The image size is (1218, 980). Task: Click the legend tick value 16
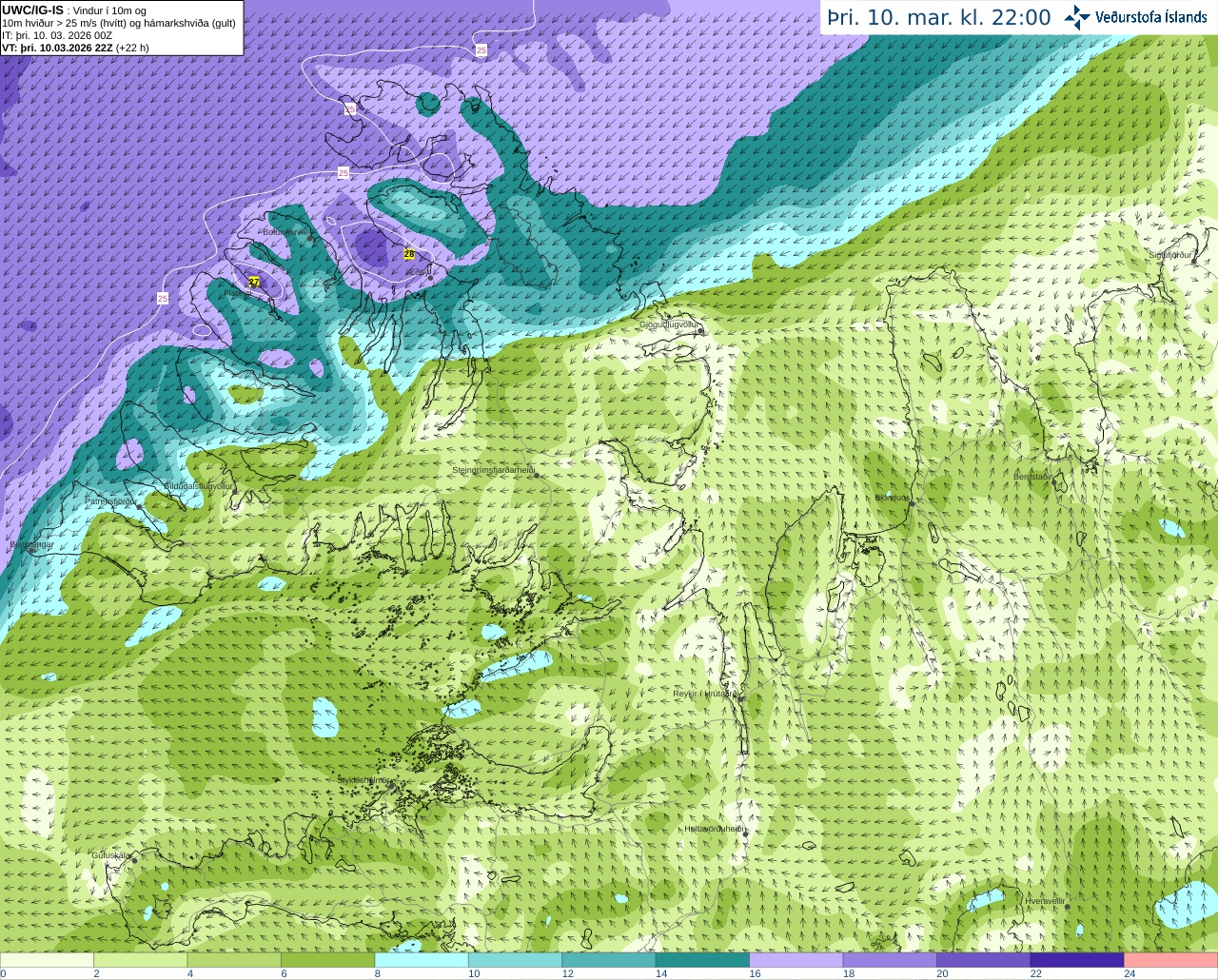[x=755, y=973]
